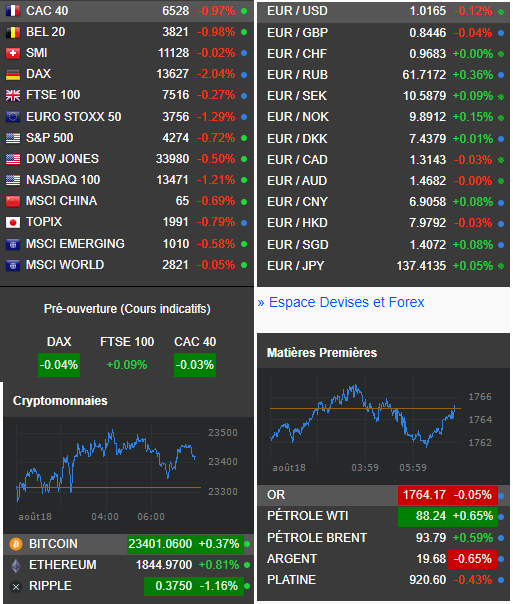Click the Cryptomonnaies section header

click(60, 401)
